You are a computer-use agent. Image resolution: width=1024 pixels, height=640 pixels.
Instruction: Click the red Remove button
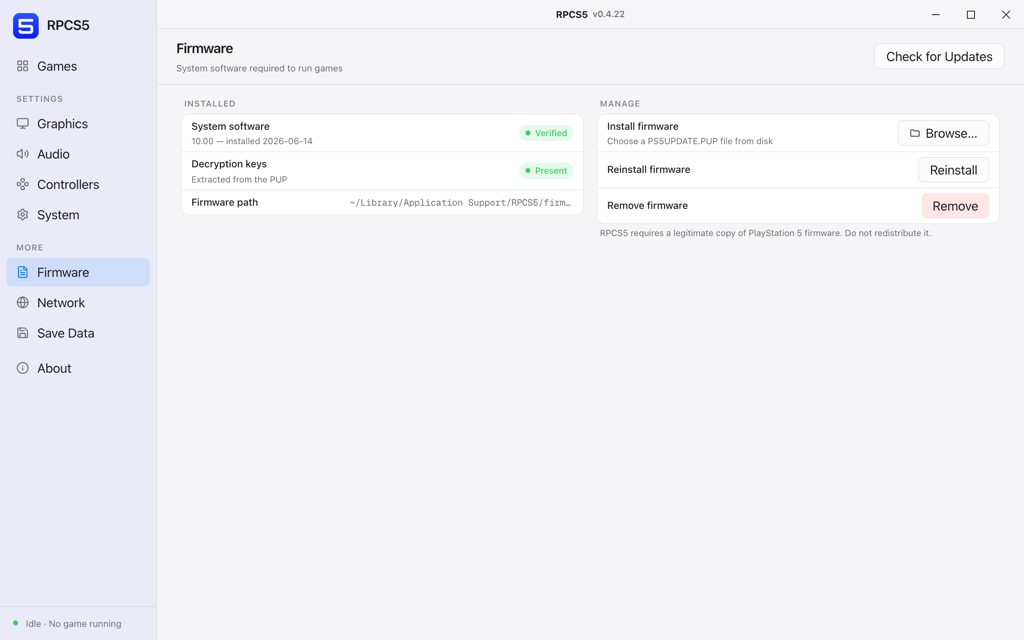(x=955, y=206)
